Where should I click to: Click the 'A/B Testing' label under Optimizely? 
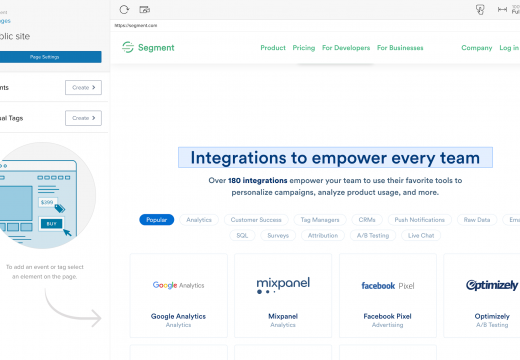[x=492, y=325]
